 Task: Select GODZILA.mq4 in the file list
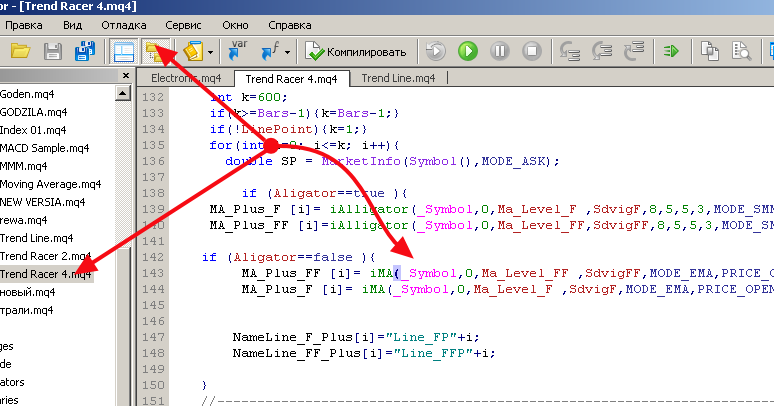[34, 112]
